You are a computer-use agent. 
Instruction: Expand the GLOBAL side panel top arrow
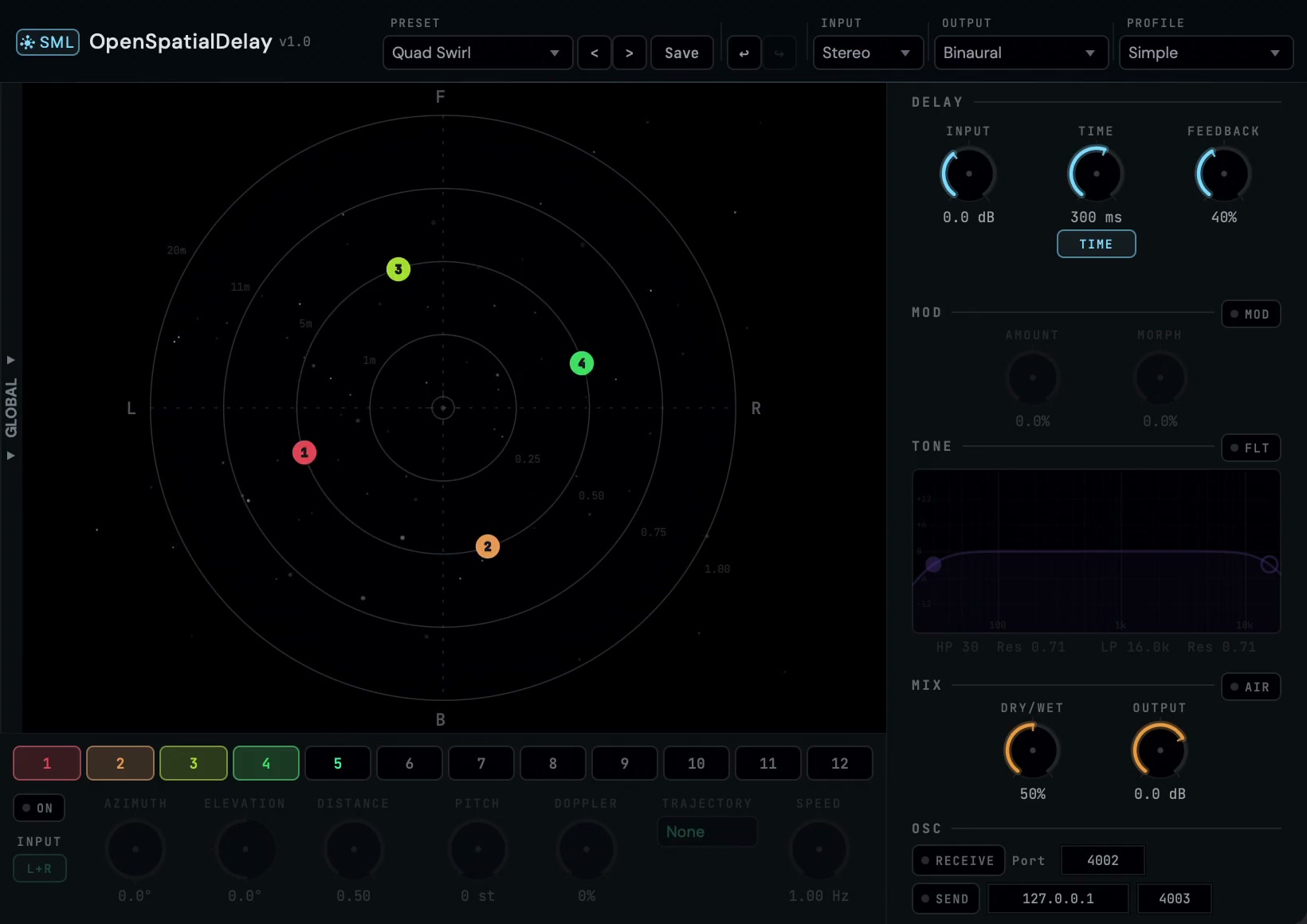(11, 360)
